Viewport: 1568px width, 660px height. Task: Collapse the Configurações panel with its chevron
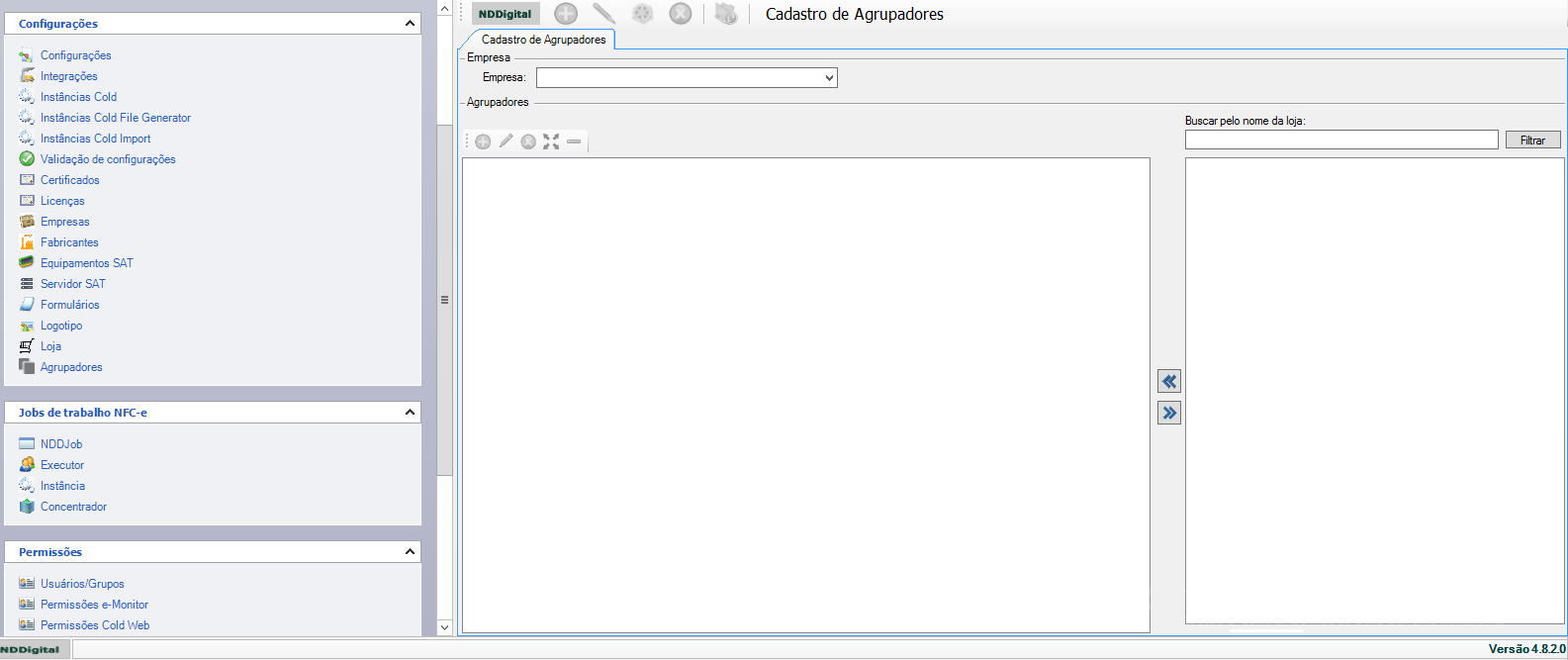tap(410, 24)
